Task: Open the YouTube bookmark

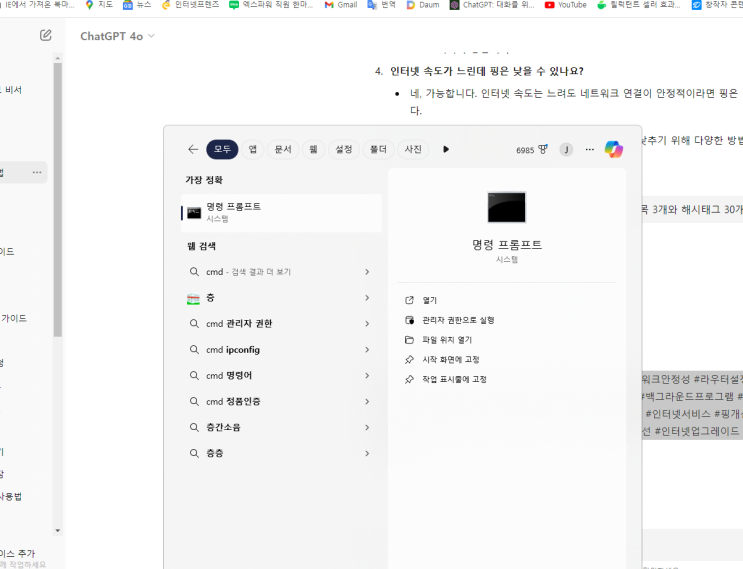Action: point(566,5)
